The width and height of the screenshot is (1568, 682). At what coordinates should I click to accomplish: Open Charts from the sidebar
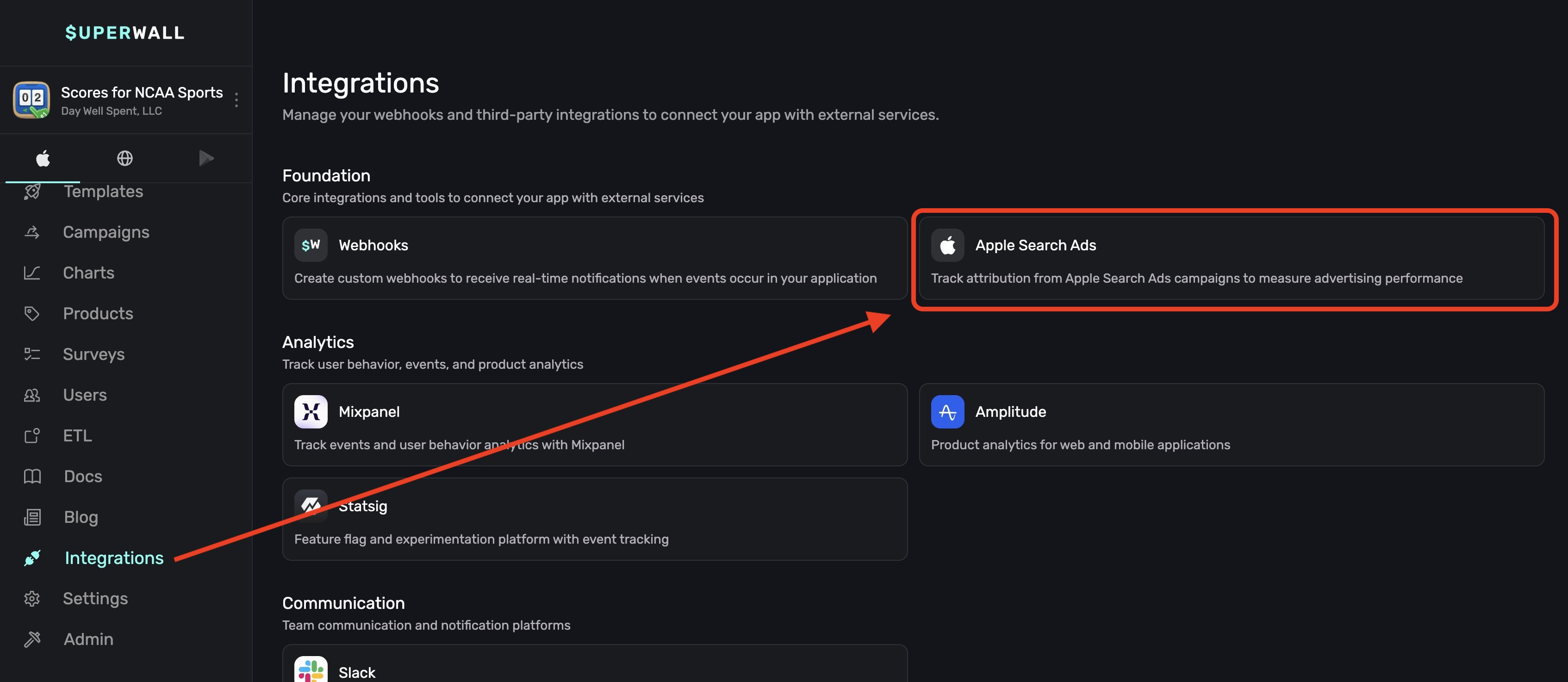[88, 273]
